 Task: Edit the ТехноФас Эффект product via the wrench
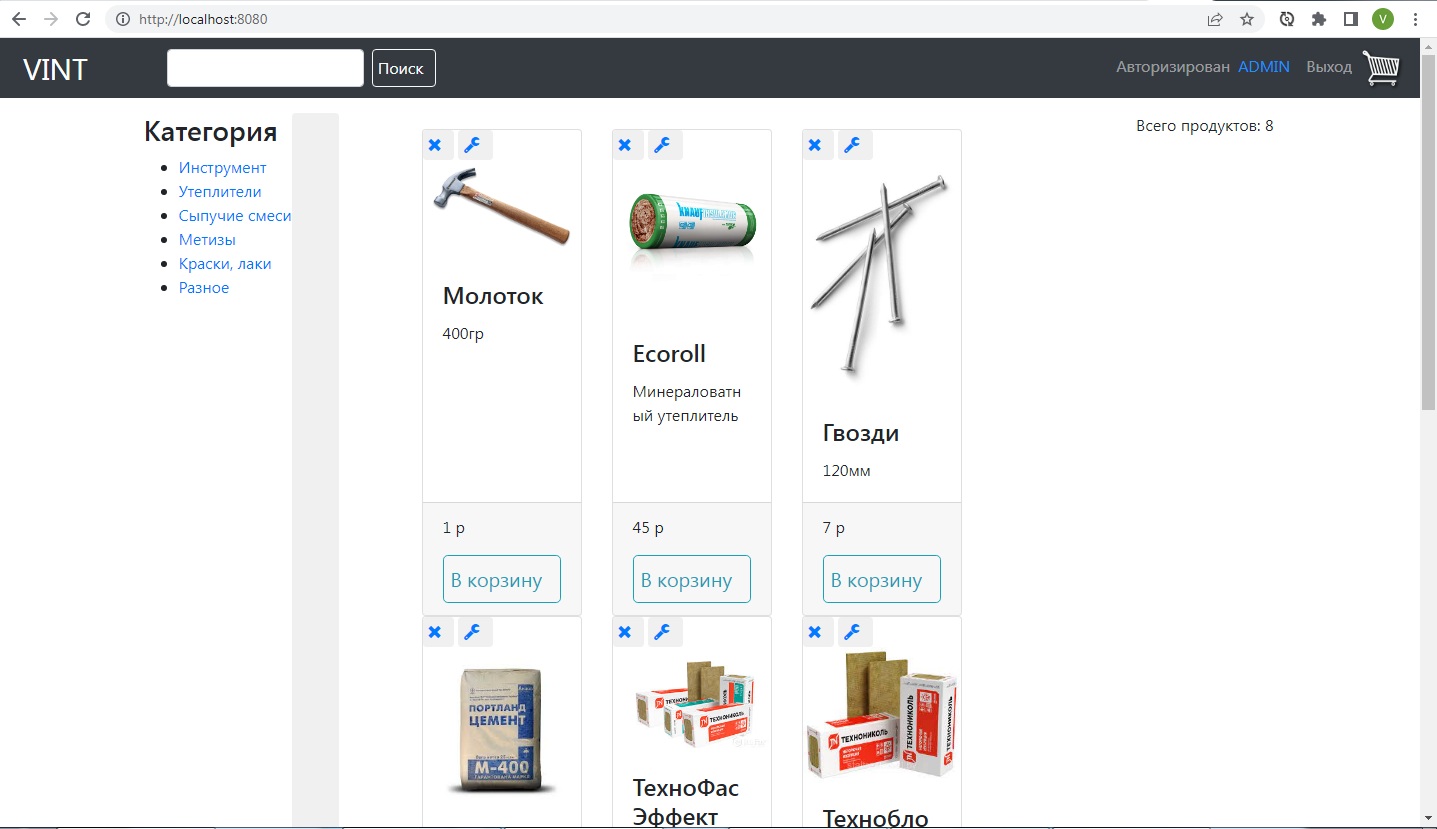pos(664,632)
